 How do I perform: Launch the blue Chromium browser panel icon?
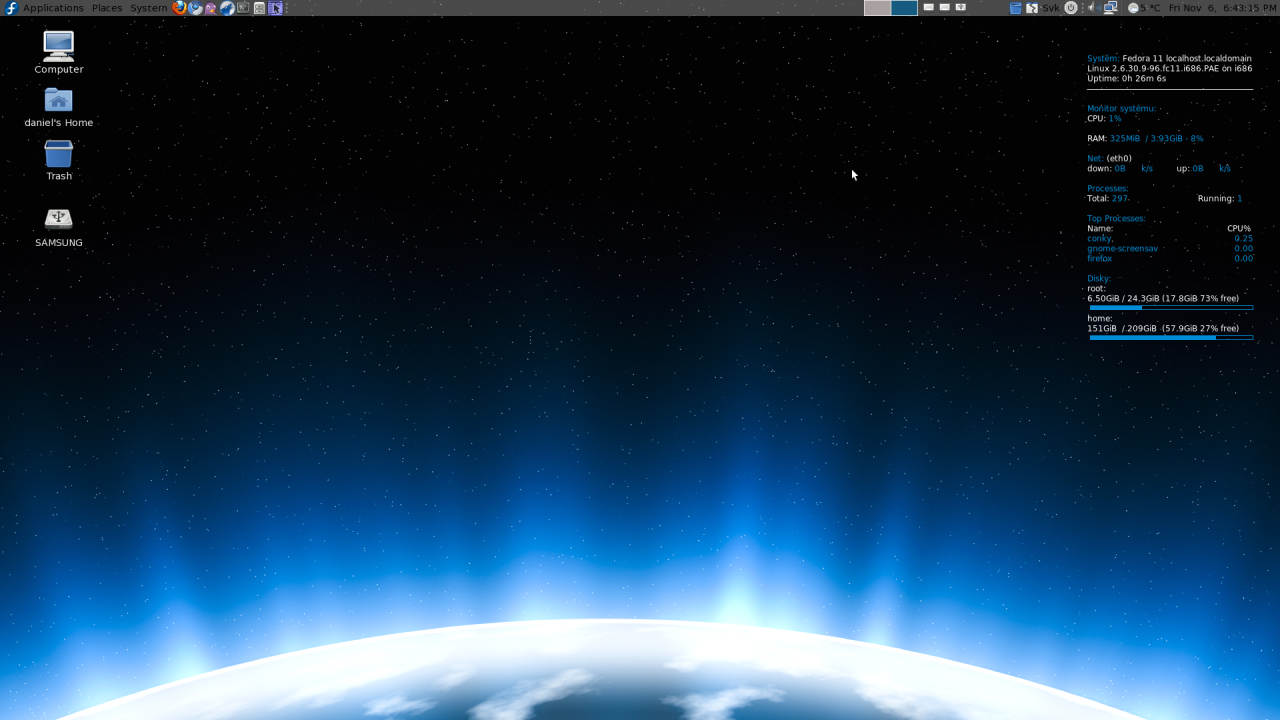195,8
